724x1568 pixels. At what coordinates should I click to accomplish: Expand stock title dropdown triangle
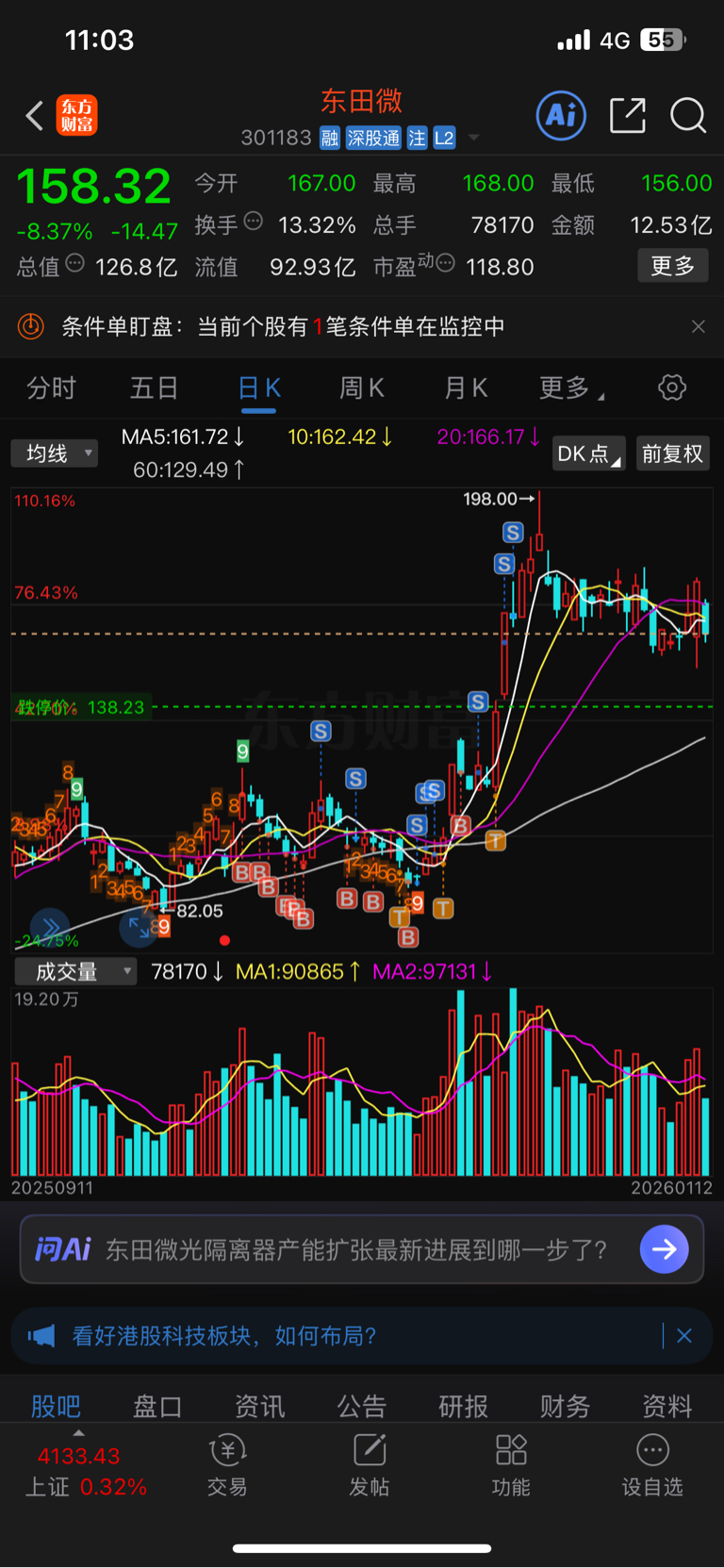[474, 139]
